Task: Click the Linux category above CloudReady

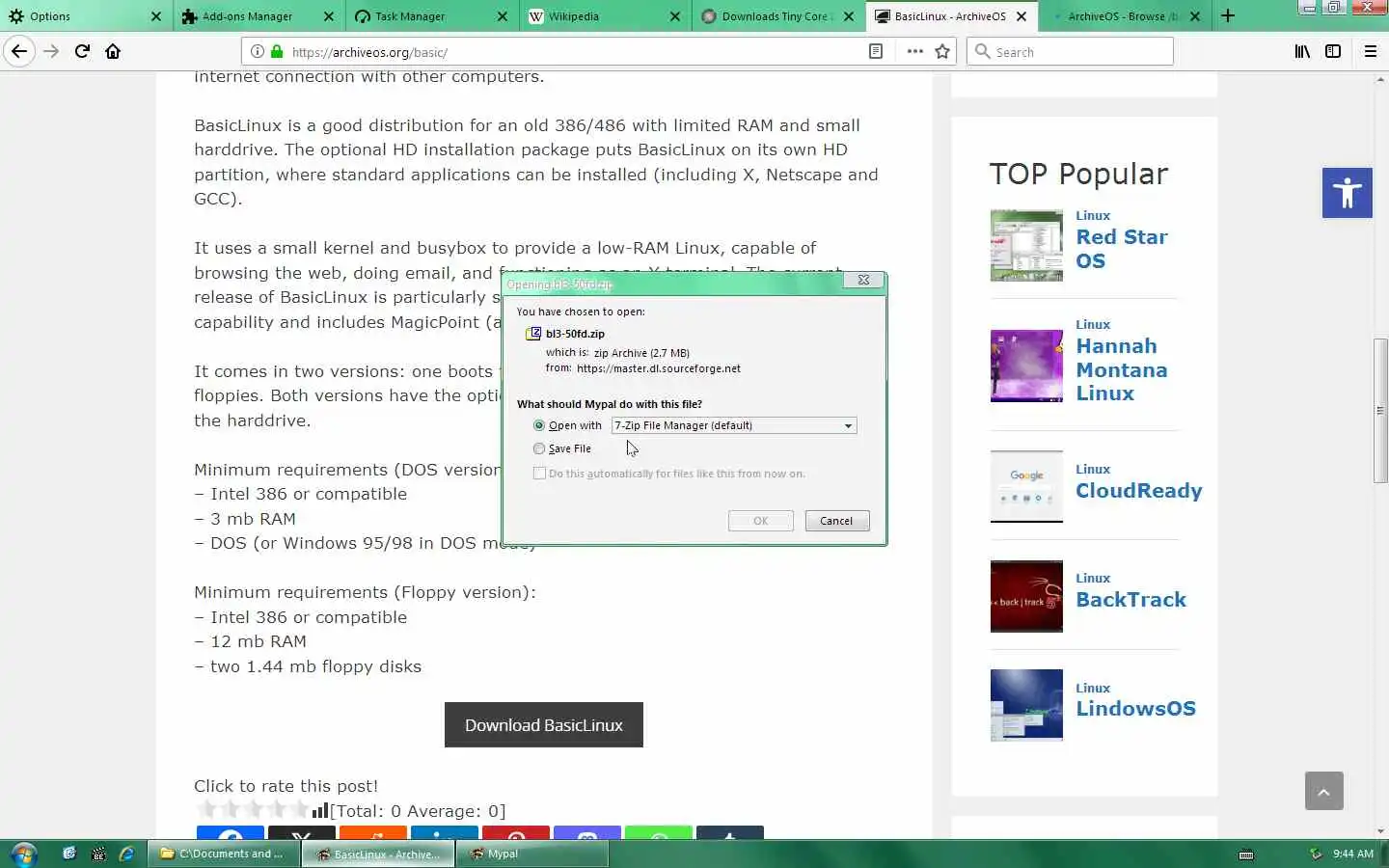Action: [x=1093, y=470]
